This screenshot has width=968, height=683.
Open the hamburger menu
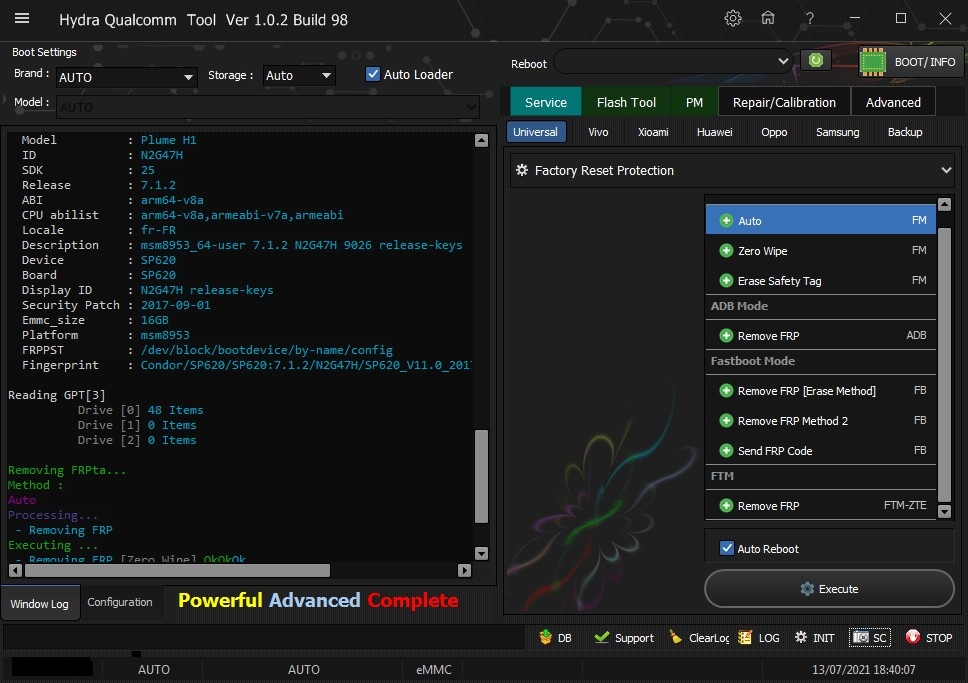tap(22, 19)
